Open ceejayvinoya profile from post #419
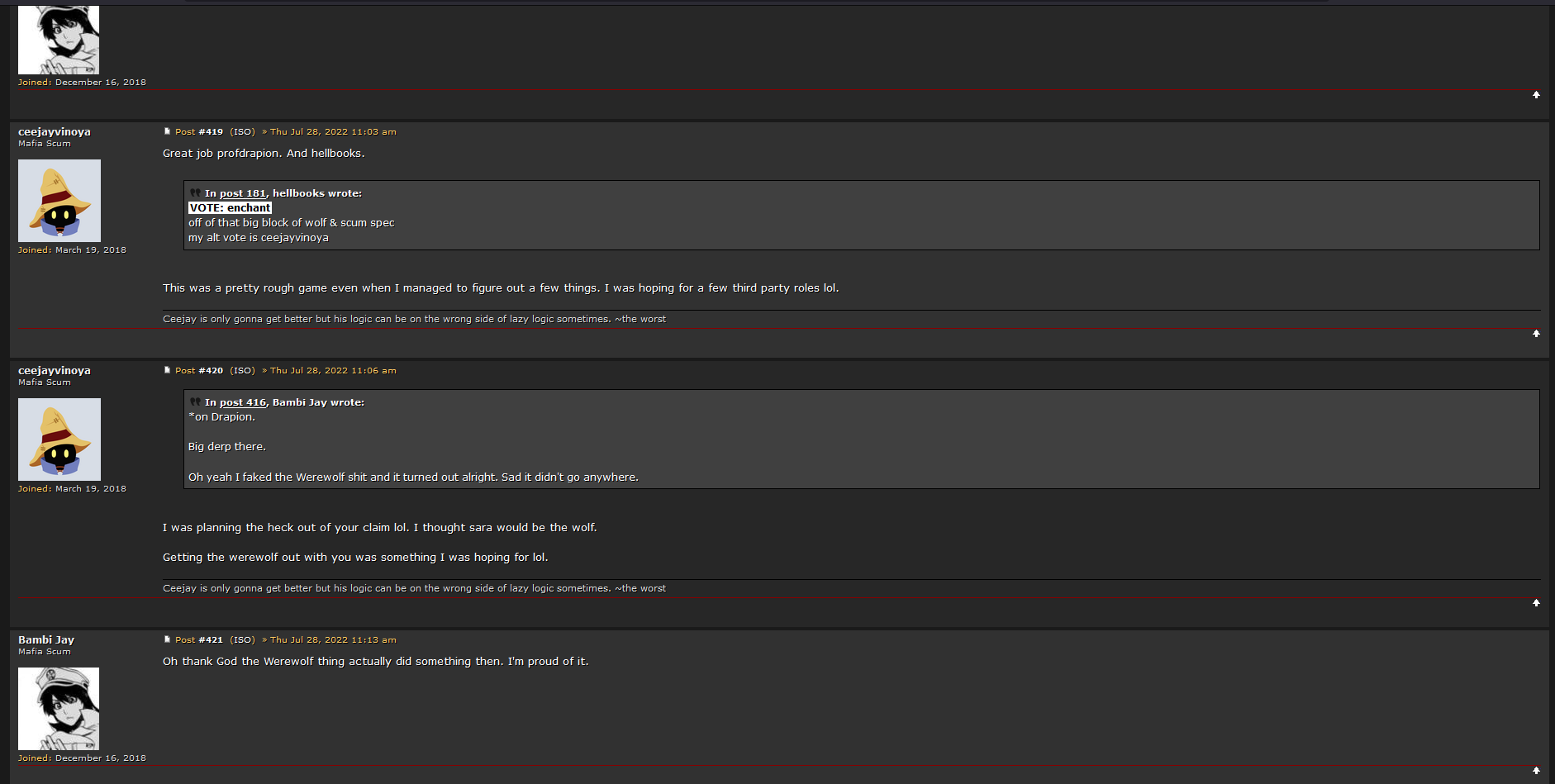 [x=55, y=131]
